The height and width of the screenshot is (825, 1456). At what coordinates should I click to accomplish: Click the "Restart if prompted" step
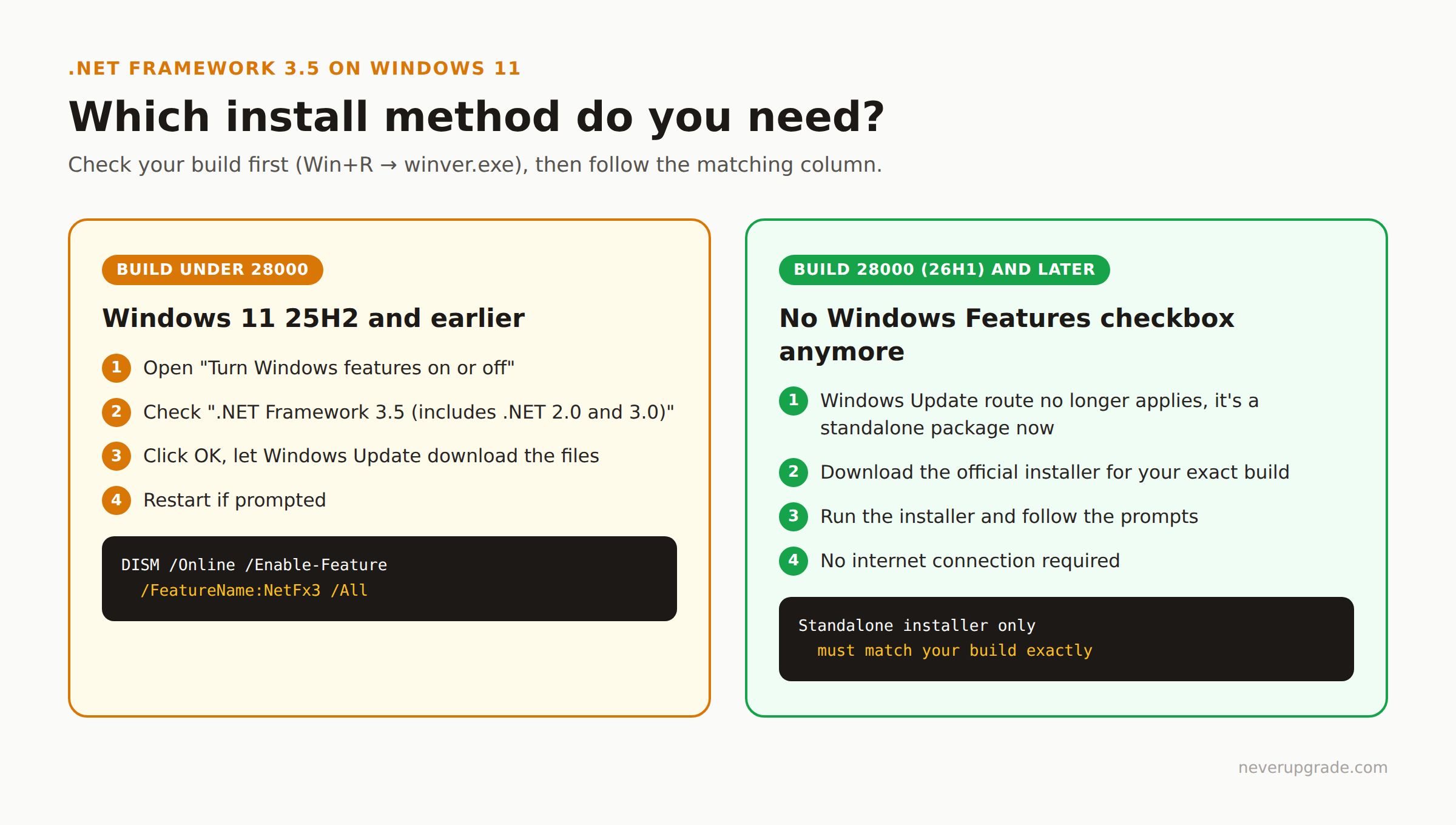point(235,500)
